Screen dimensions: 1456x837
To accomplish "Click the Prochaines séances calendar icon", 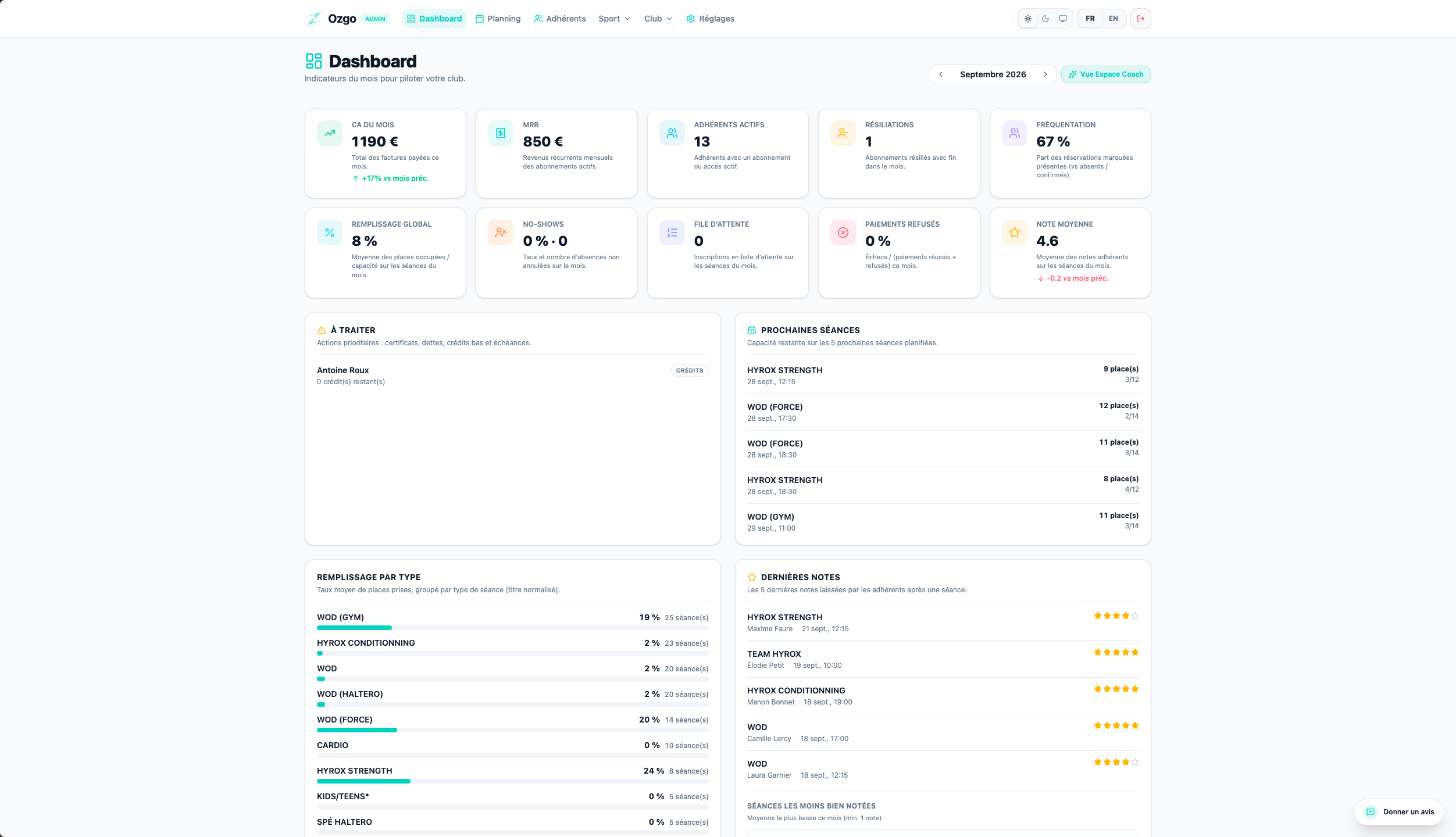I will click(752, 330).
